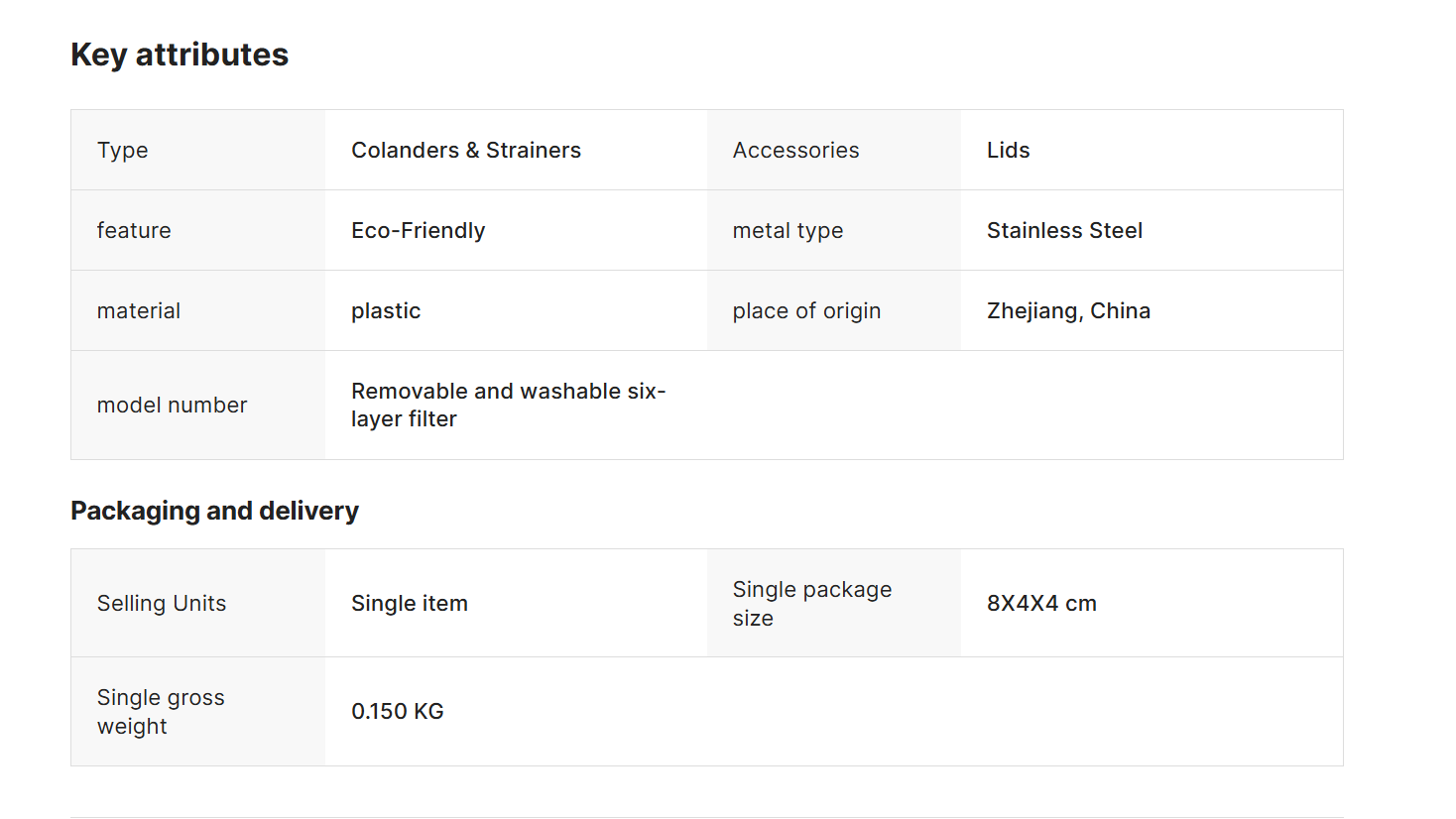Click the plastic value
The image size is (1456, 819).
click(x=386, y=310)
